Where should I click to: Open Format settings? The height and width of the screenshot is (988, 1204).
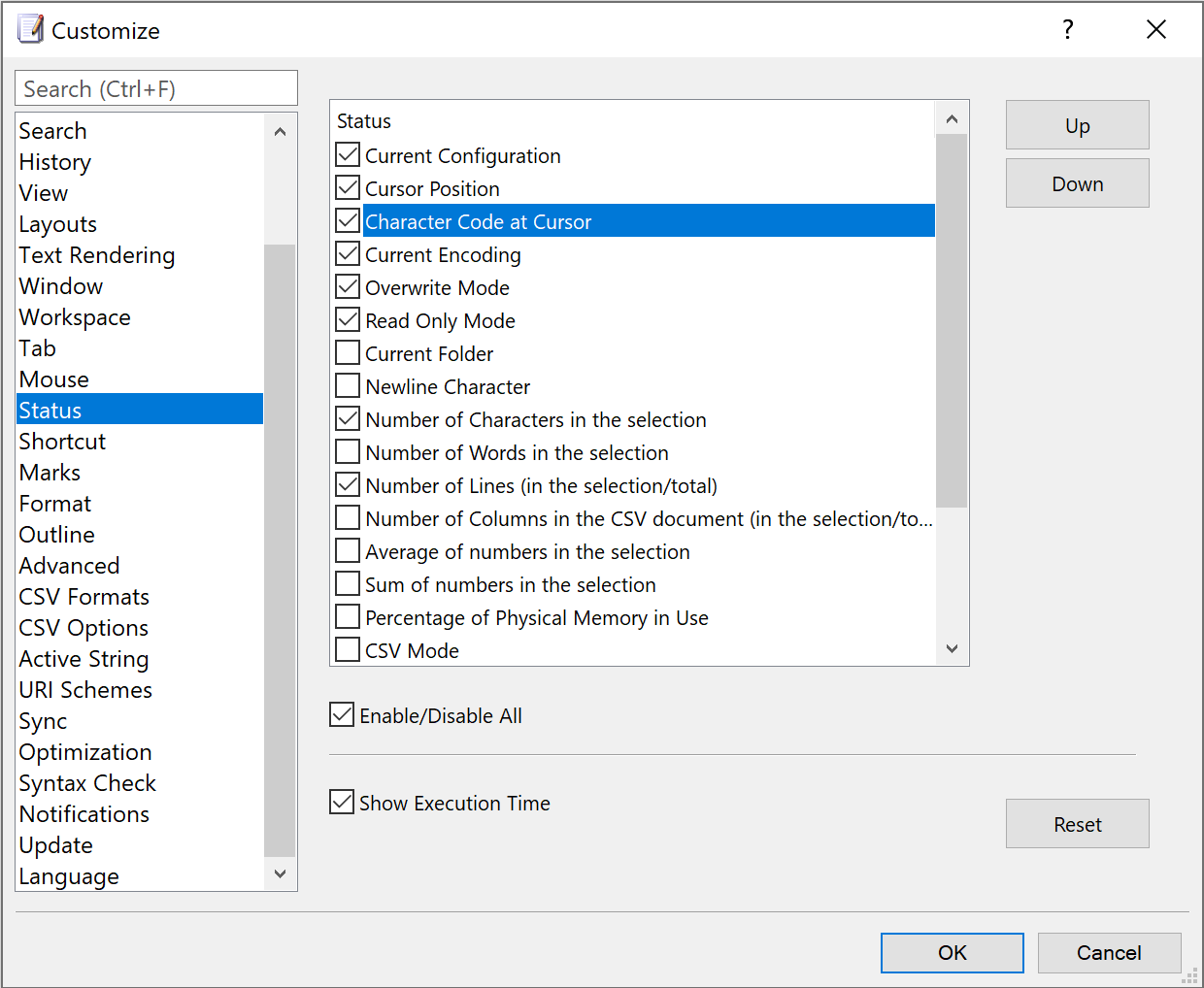coord(140,504)
